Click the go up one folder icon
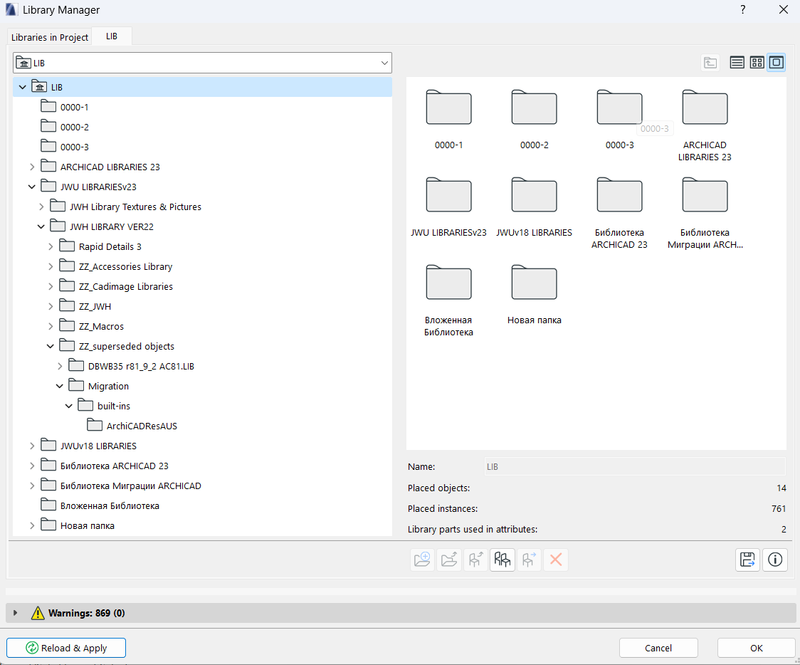The image size is (800, 665). click(x=710, y=63)
